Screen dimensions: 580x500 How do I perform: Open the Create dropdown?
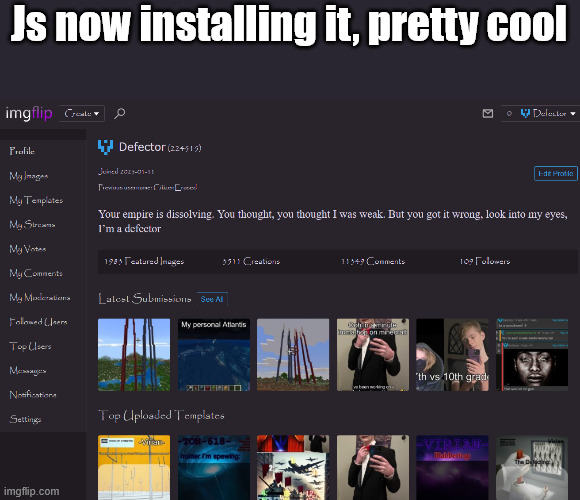click(x=82, y=113)
